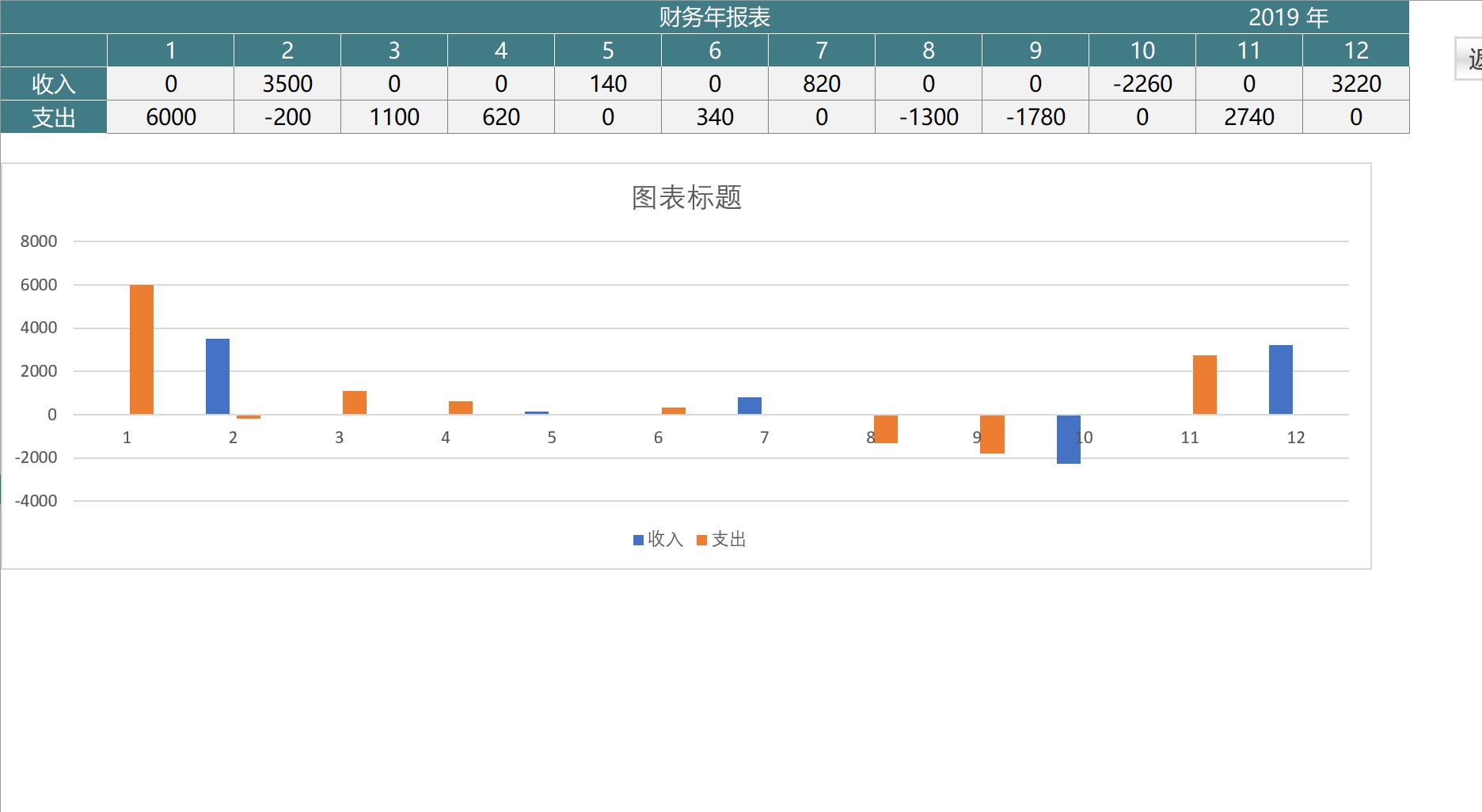This screenshot has height=812, width=1482.
Task: Select blue income bar for month 7
Action: coord(750,405)
